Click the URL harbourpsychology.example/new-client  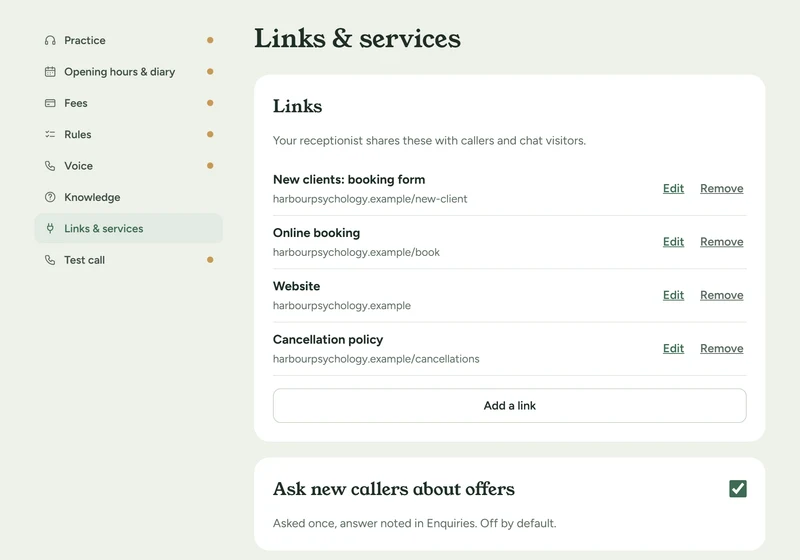click(370, 199)
